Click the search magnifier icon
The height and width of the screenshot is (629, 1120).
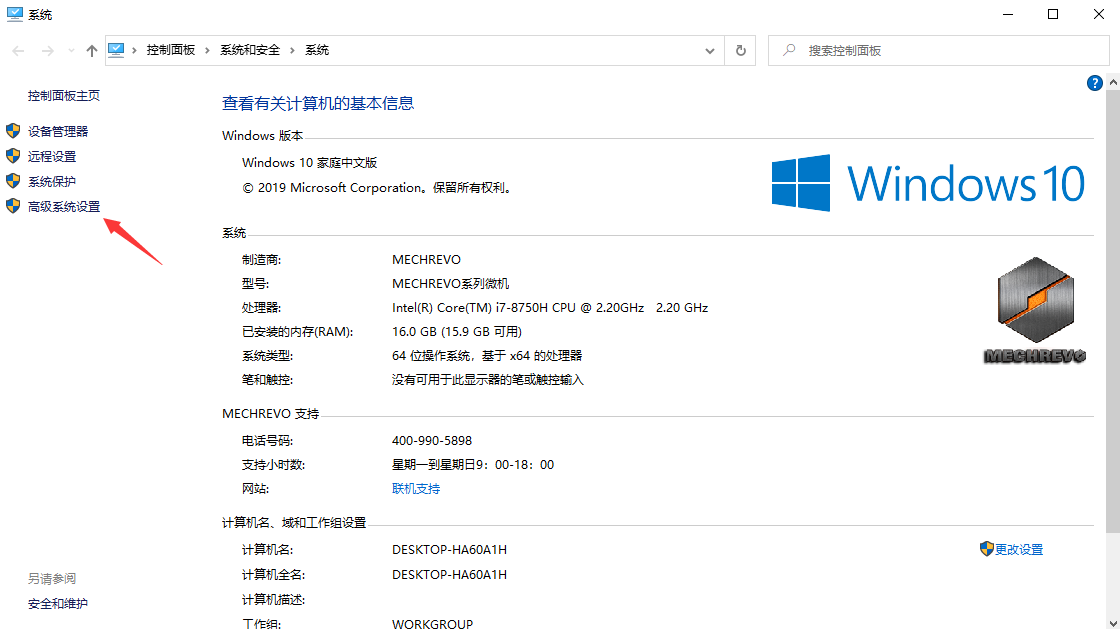point(789,50)
